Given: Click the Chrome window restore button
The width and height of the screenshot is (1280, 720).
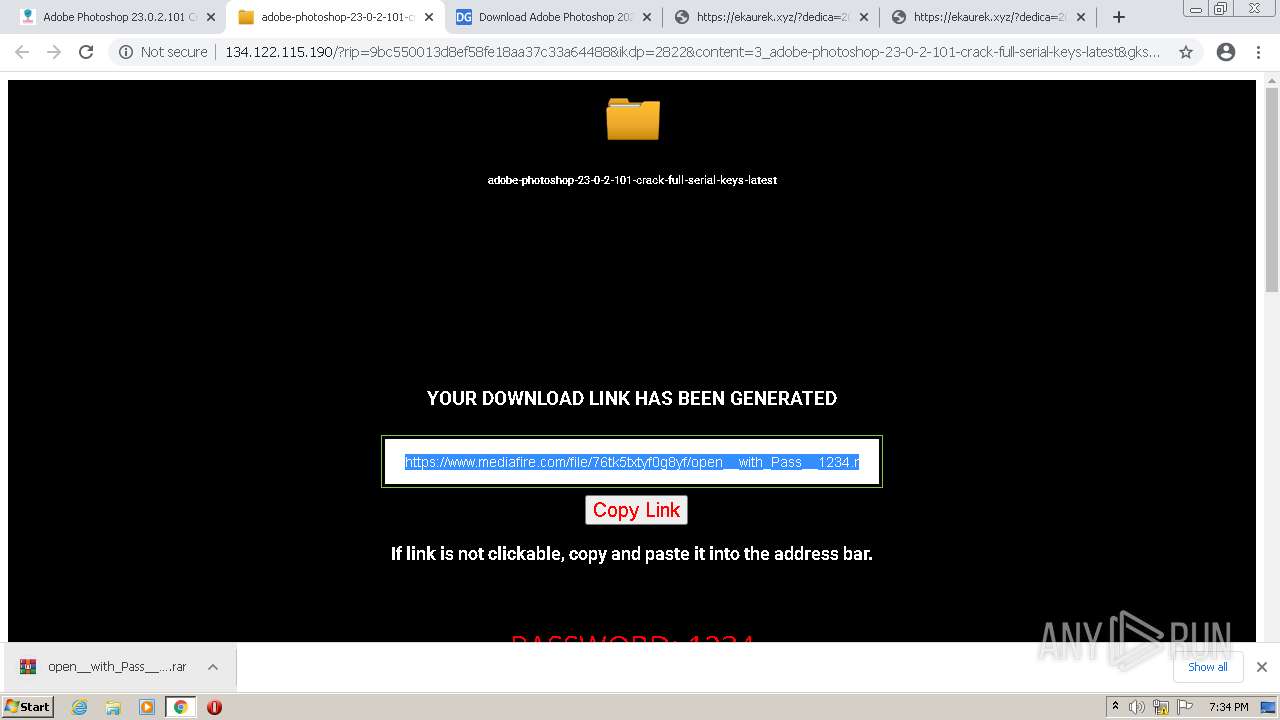Looking at the screenshot, I should tap(1221, 9).
